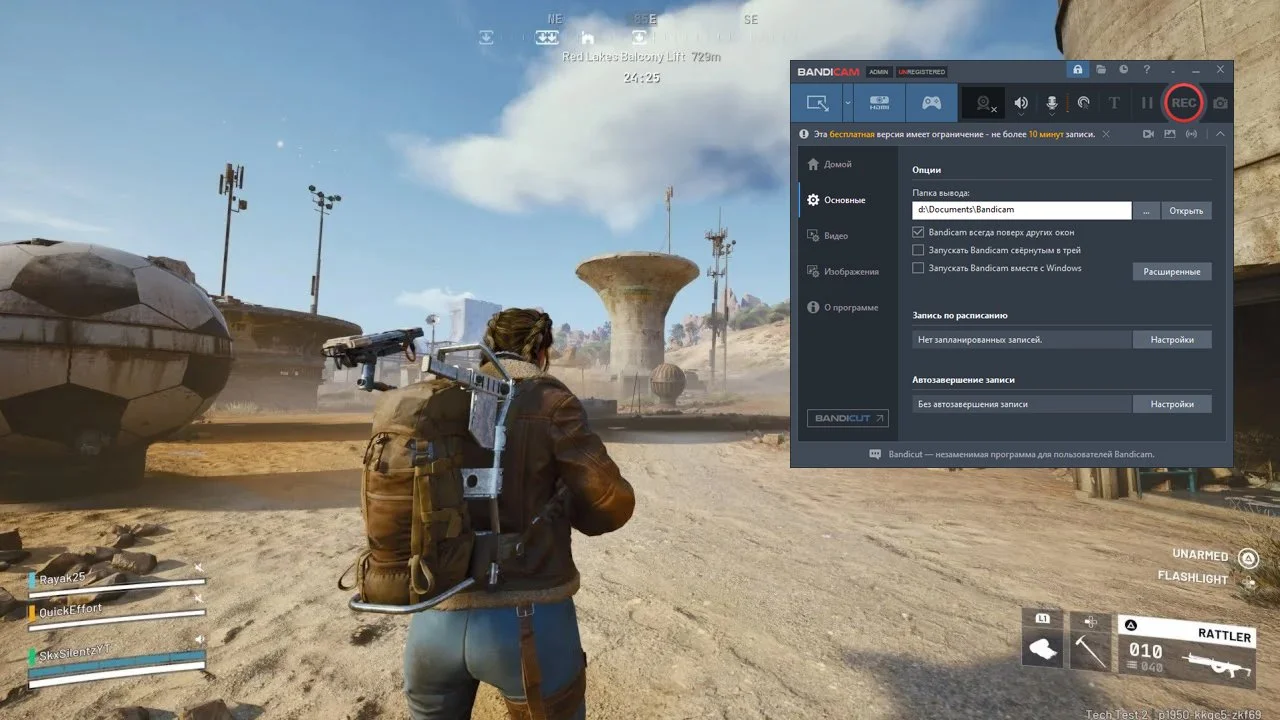This screenshot has width=1280, height=720.
Task: Pause the recording
Action: (1147, 103)
